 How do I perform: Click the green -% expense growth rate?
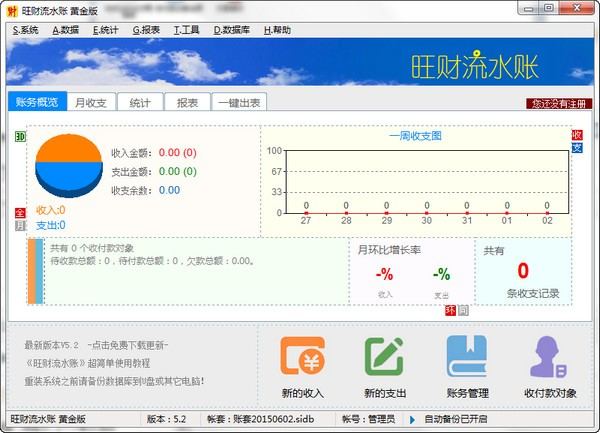point(441,274)
